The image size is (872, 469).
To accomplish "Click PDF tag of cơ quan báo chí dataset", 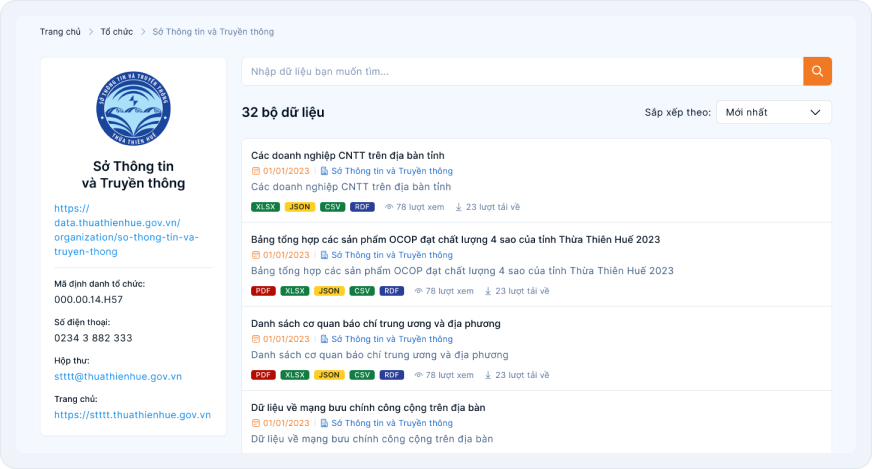I will [x=263, y=375].
